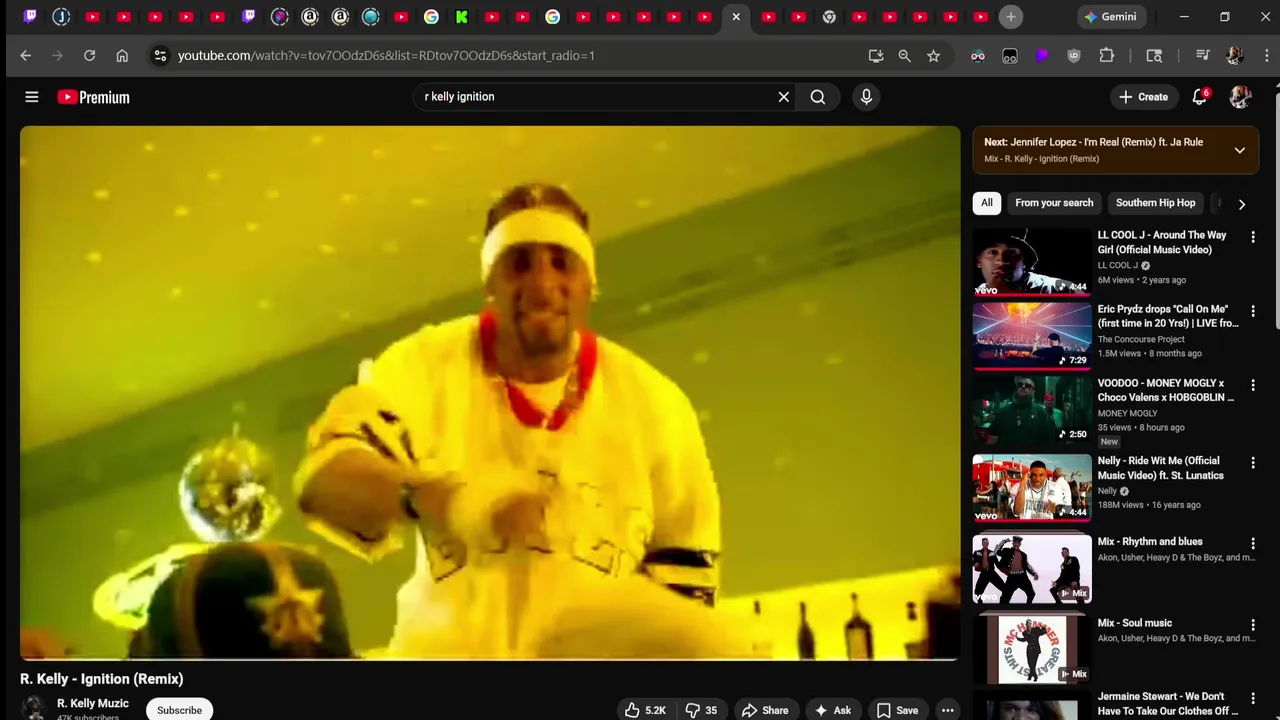Open uBlock Origin extension
Image resolution: width=1280 pixels, height=720 pixels.
(1074, 56)
